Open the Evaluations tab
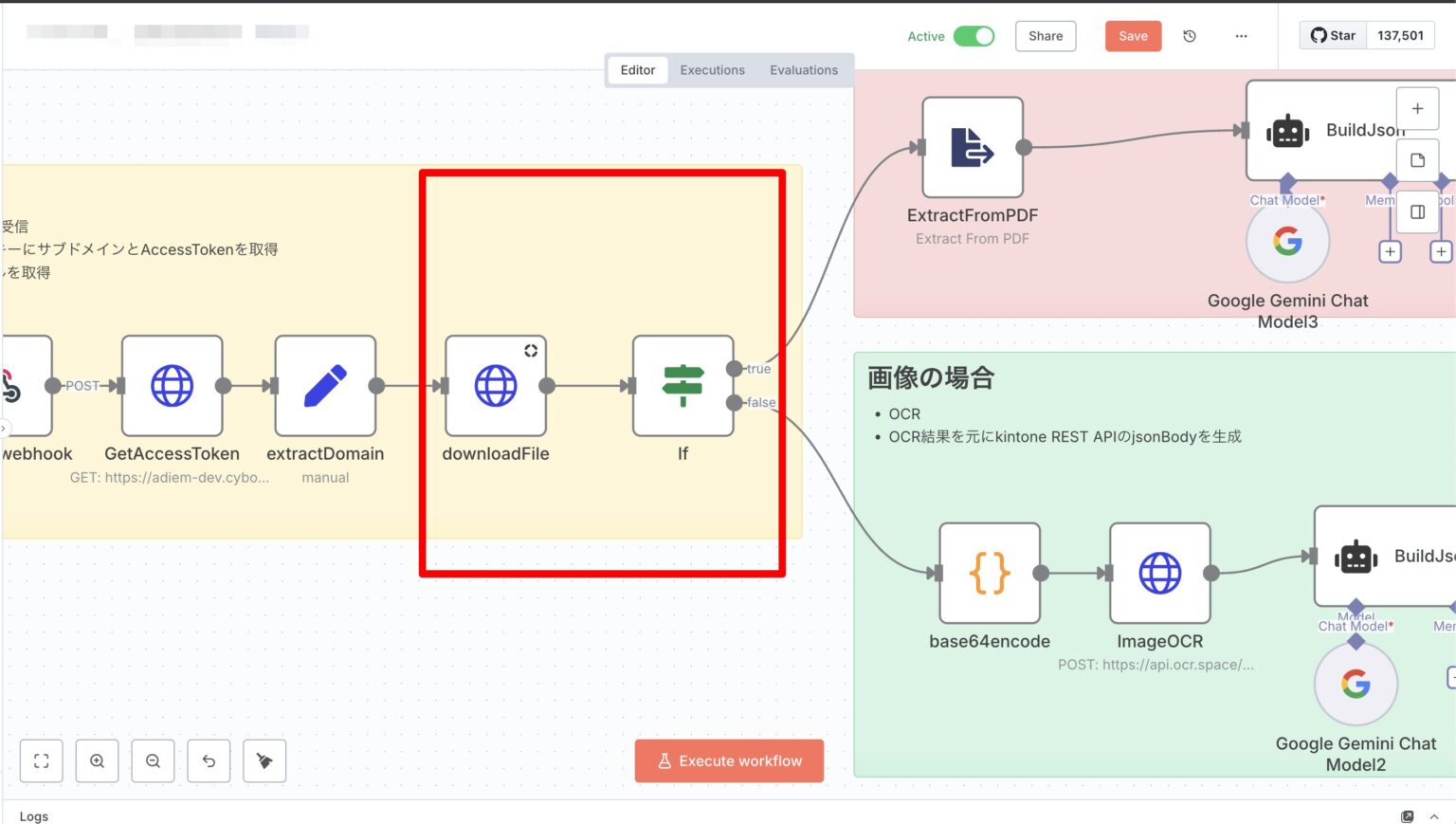 [803, 69]
